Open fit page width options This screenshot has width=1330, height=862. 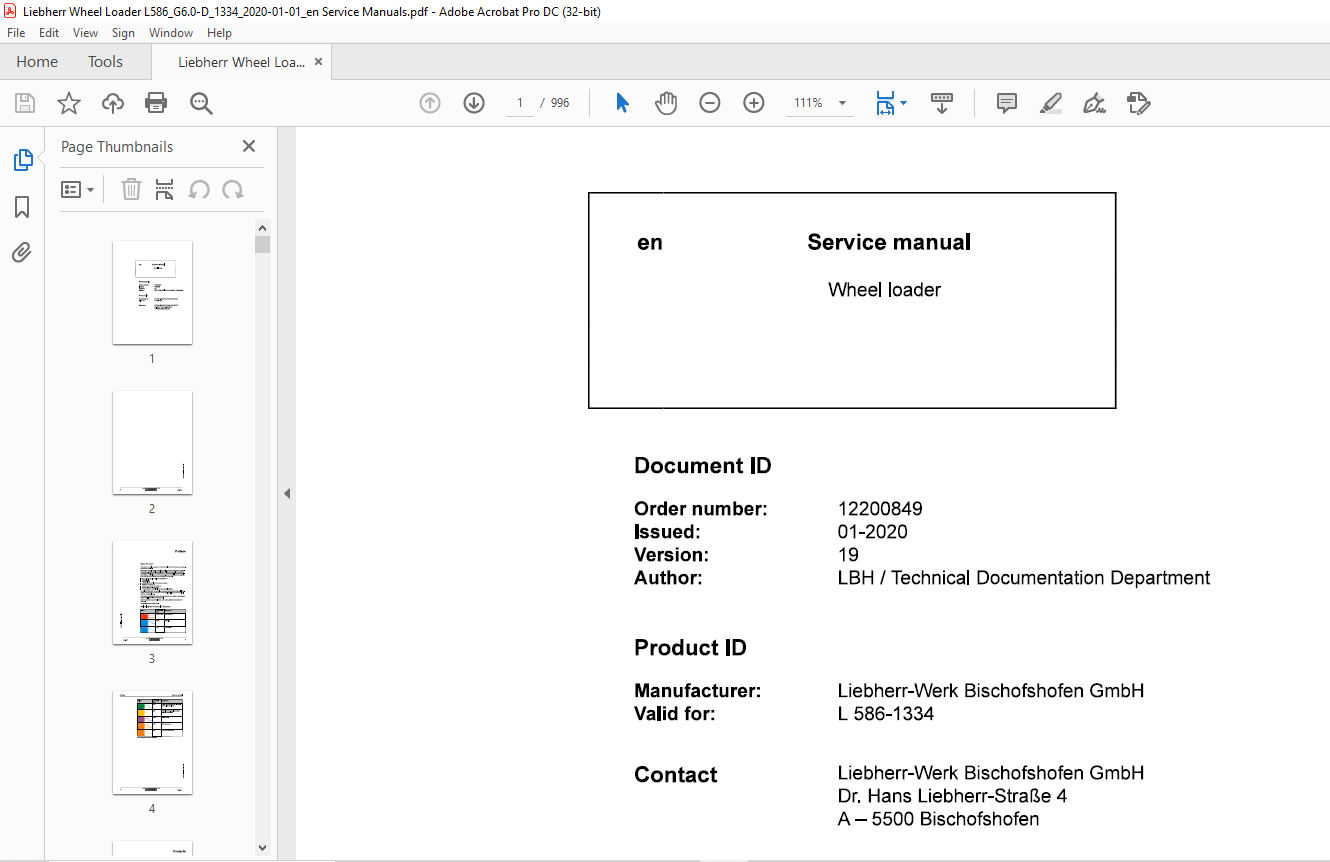[x=891, y=103]
